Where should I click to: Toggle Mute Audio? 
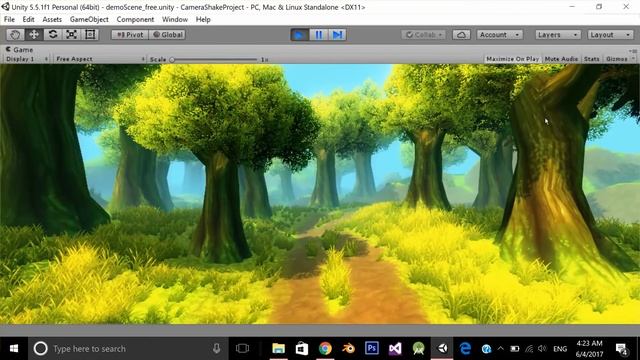coord(561,59)
